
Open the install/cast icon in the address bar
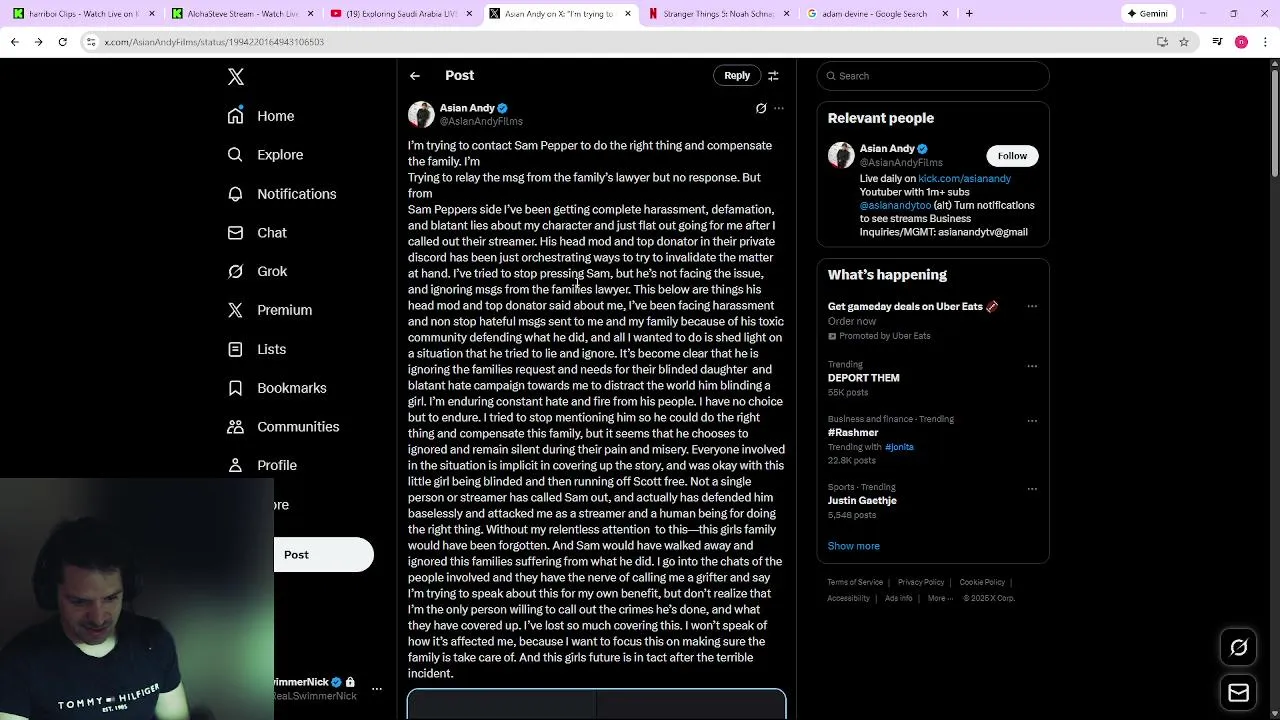[x=1162, y=42]
